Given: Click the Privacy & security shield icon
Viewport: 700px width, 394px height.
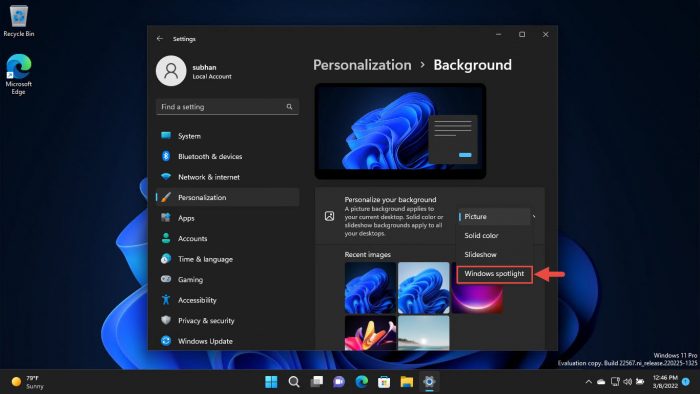Looking at the screenshot, I should coord(166,320).
